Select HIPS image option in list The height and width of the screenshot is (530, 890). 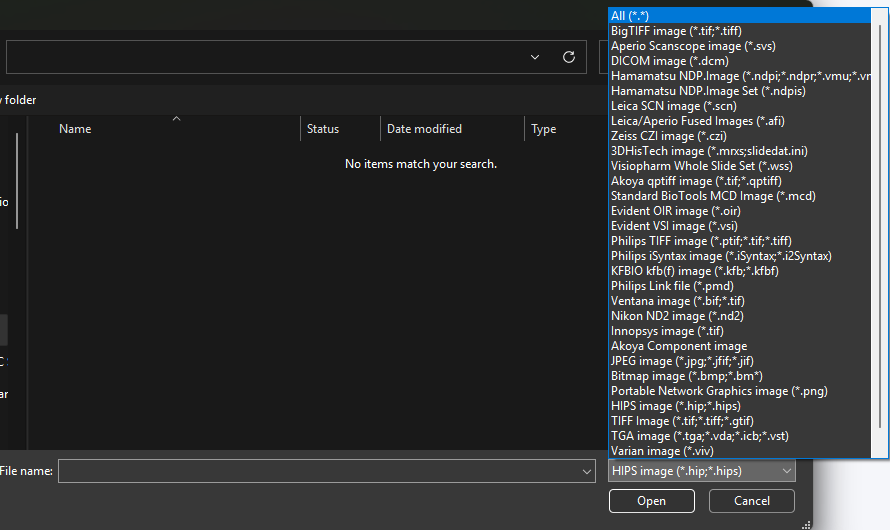740,406
